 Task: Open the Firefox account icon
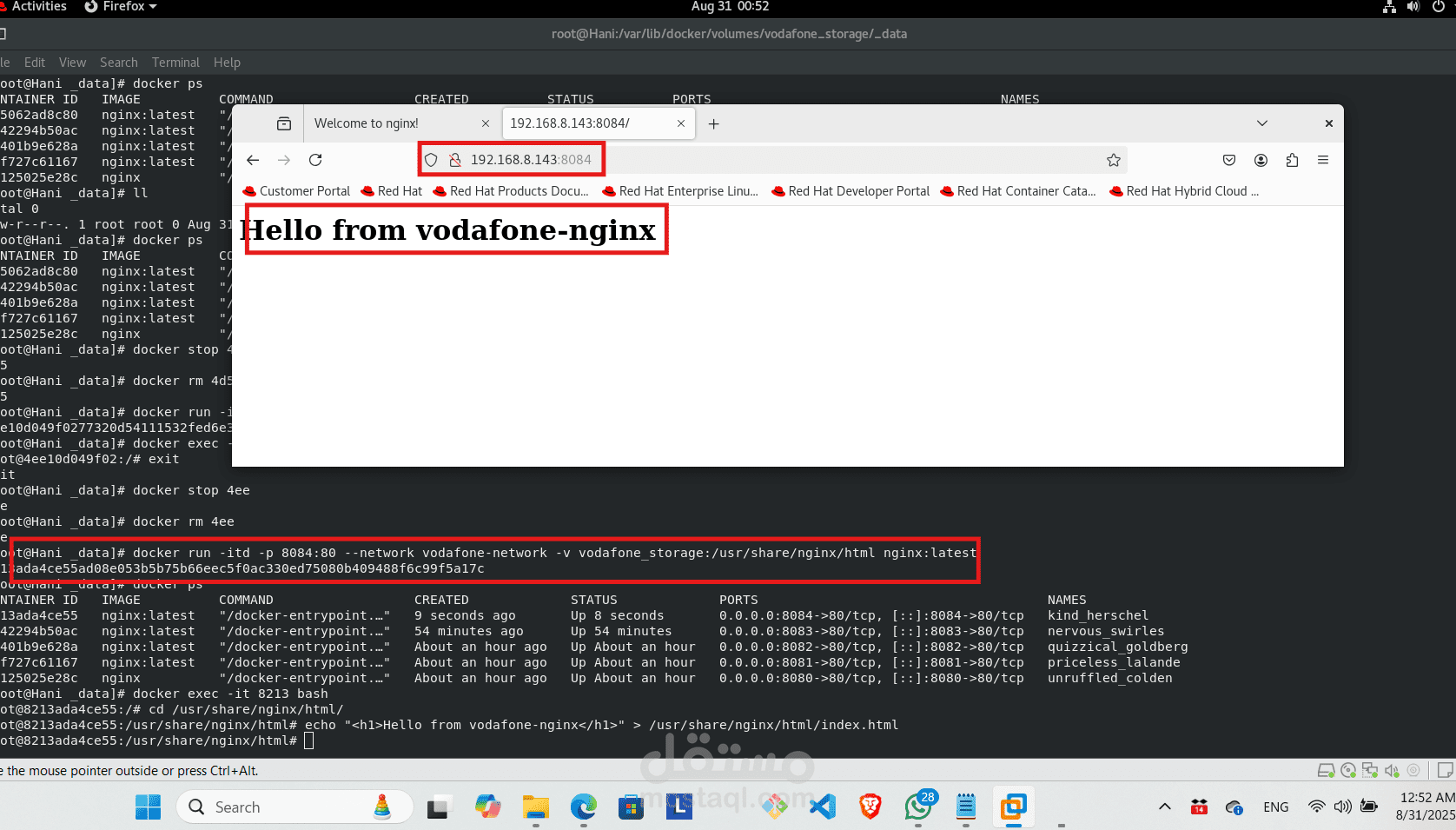tap(1261, 160)
